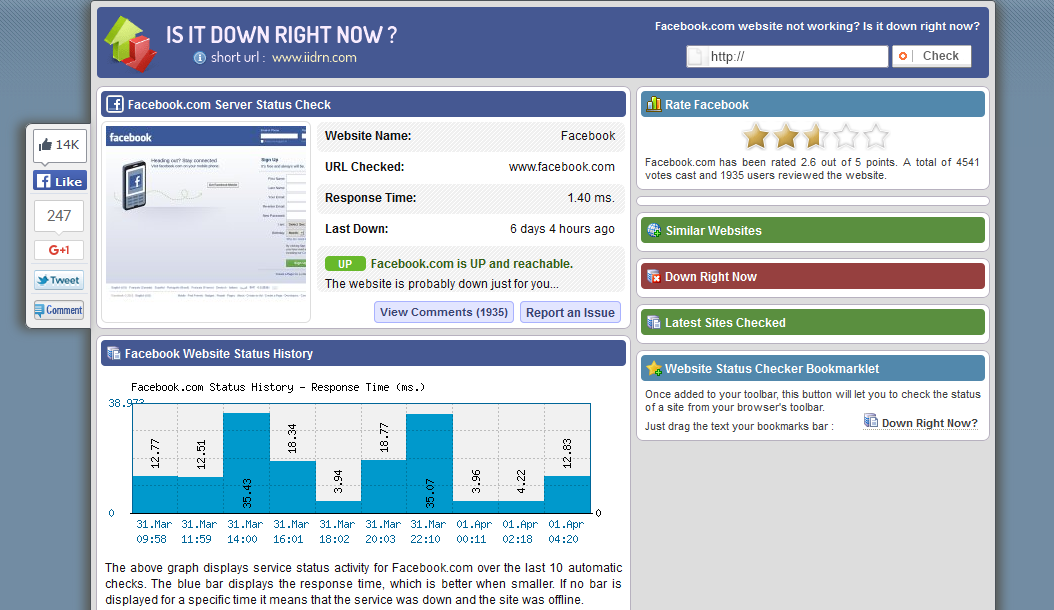The height and width of the screenshot is (610, 1054).
Task: Rate Facebook with the second star
Action: [786, 137]
